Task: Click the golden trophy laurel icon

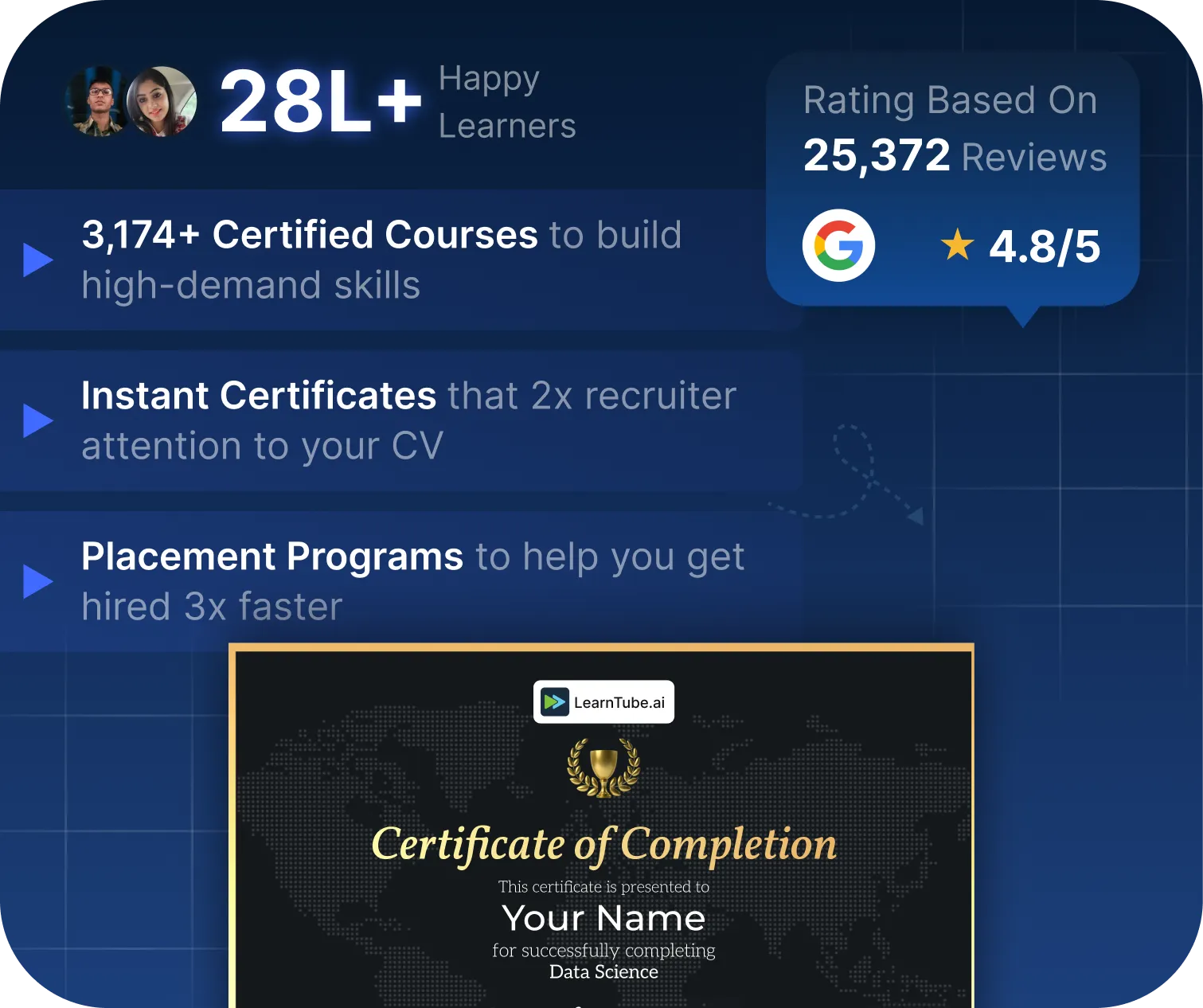Action: (603, 768)
